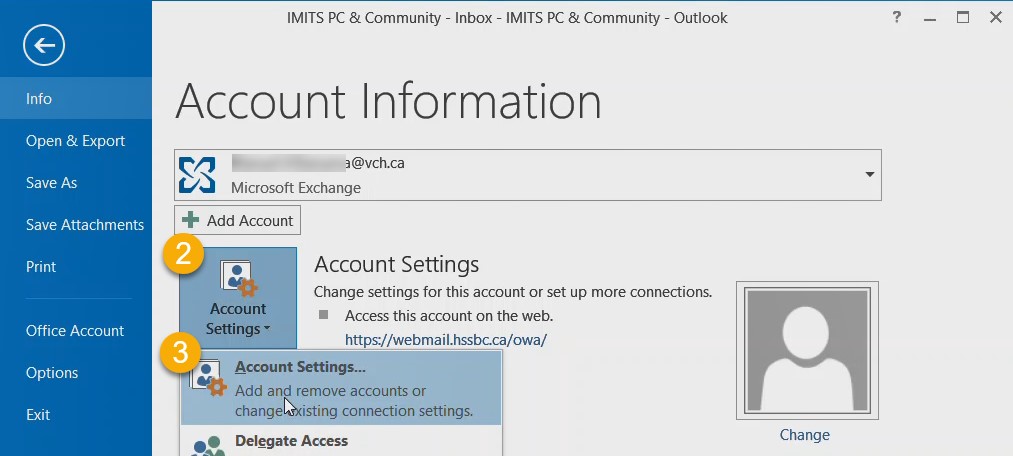Click the Account Settings... menu entry icon

(209, 379)
